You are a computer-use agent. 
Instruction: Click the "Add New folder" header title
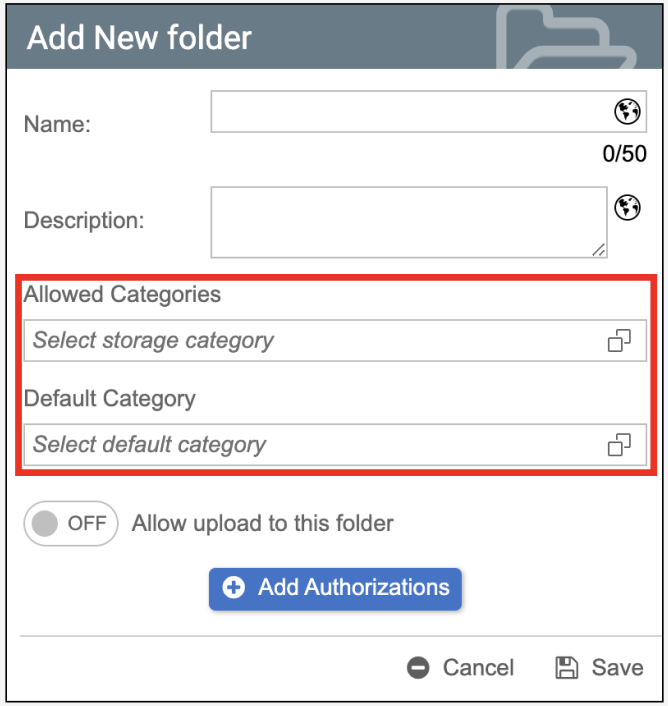[139, 38]
